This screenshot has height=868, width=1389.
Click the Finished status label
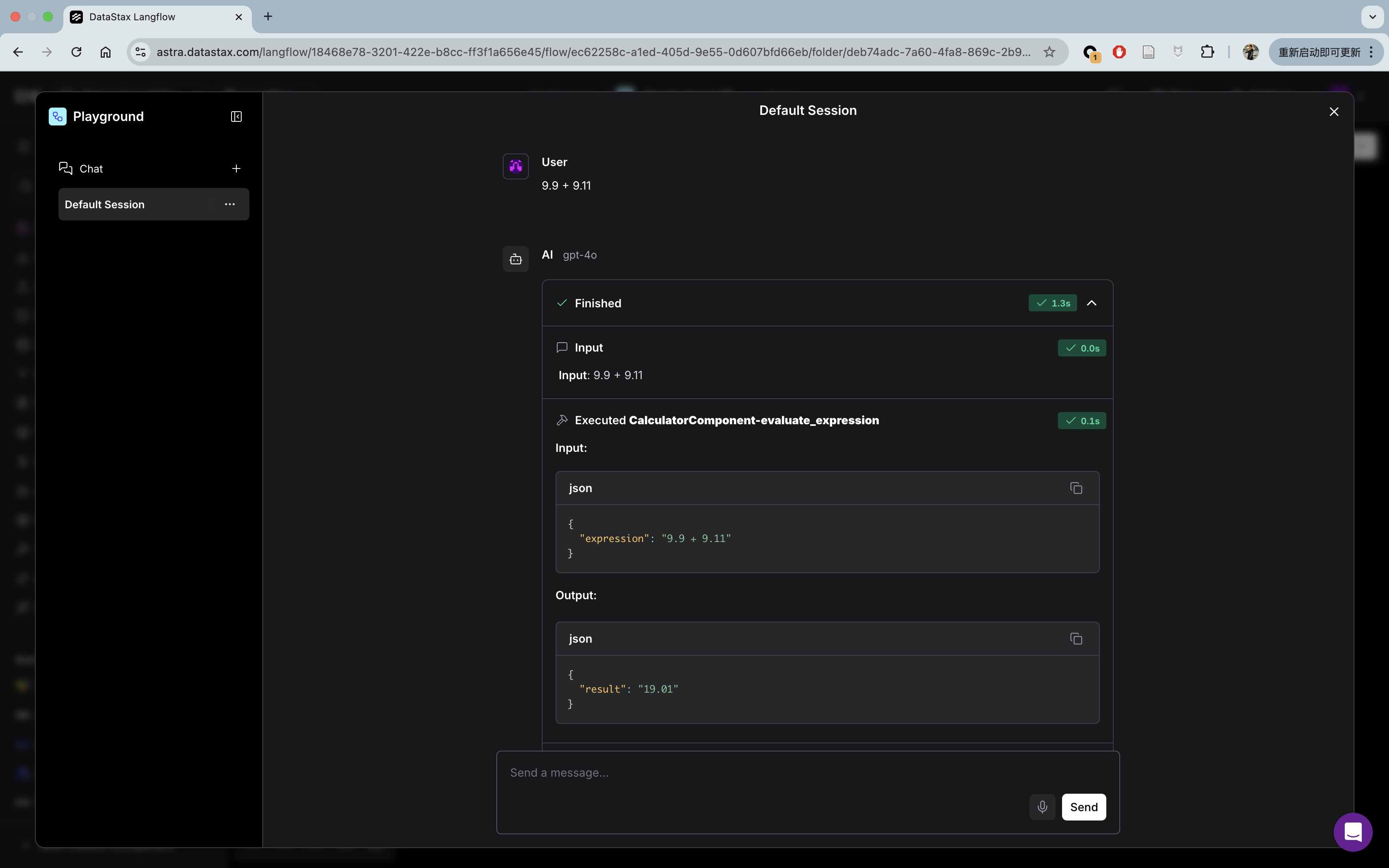coord(598,303)
